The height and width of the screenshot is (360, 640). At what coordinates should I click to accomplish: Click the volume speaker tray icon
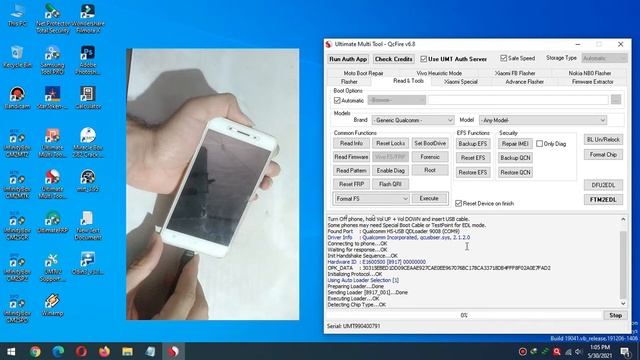point(578,351)
